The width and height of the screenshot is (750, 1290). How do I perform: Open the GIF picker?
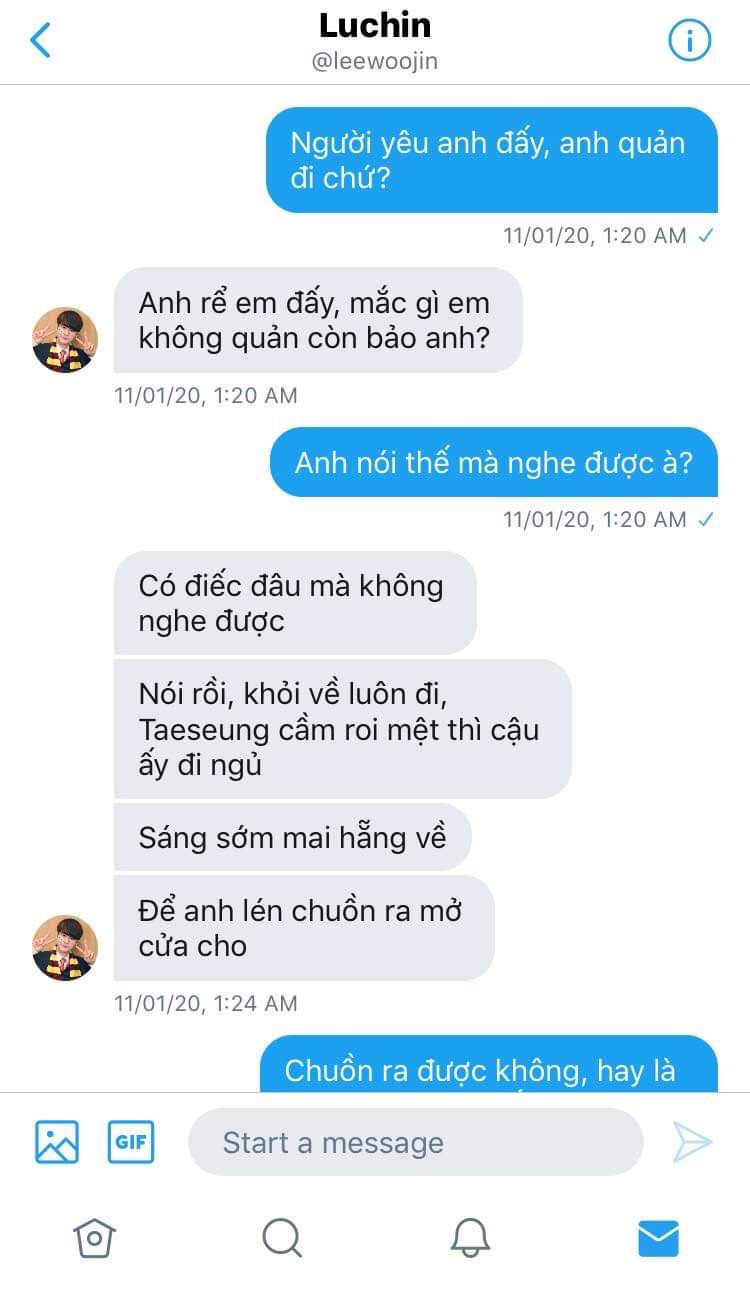[x=131, y=1141]
